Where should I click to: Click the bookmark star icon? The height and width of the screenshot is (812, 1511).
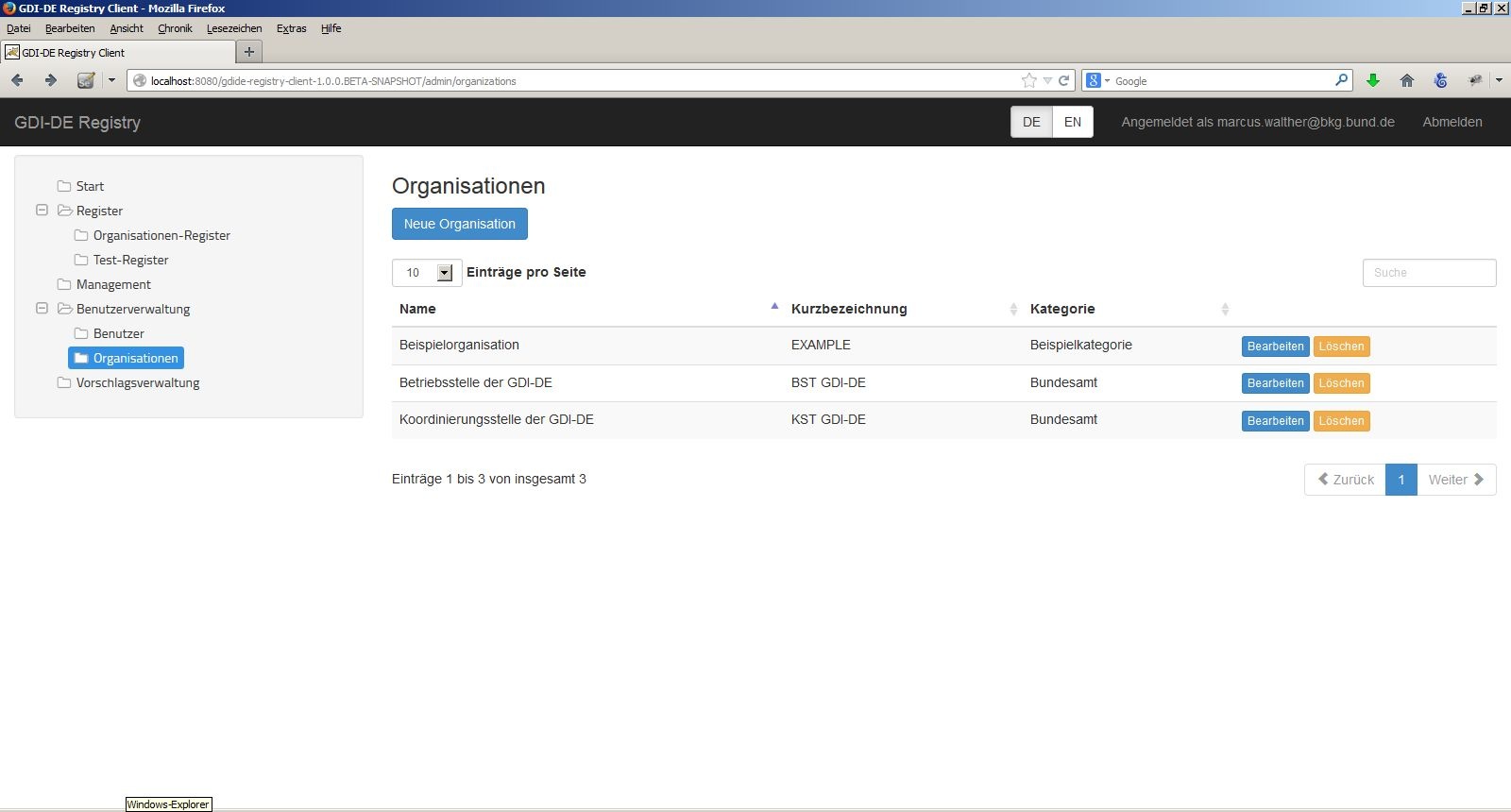pos(1028,80)
